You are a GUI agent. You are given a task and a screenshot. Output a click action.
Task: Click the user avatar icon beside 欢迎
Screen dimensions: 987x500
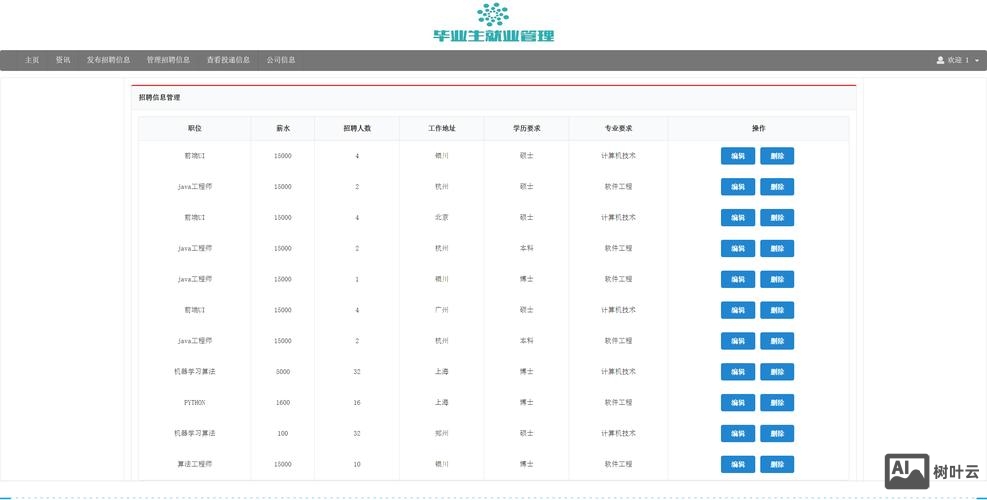(940, 60)
